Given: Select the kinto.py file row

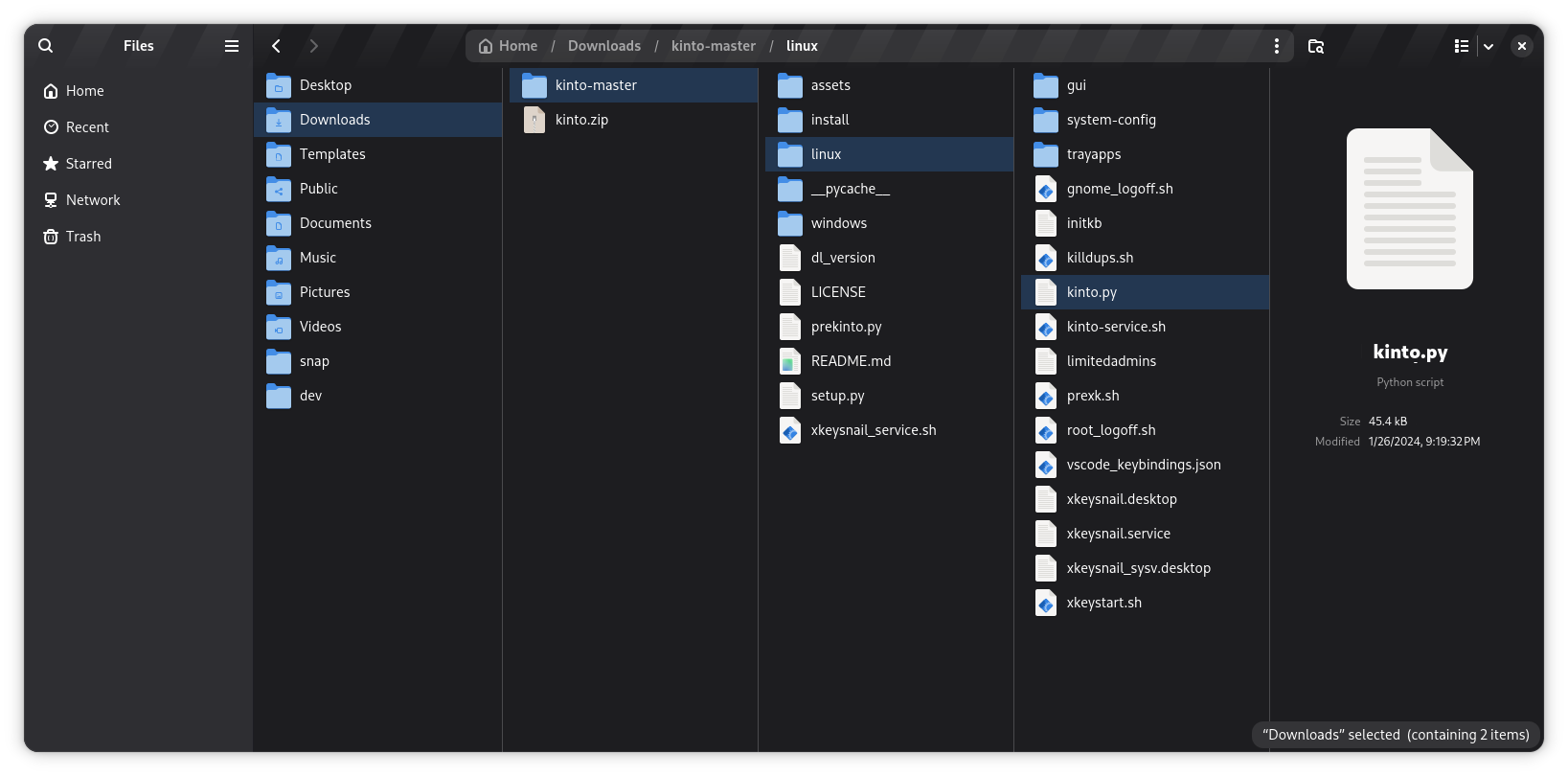Looking at the screenshot, I should pyautogui.click(x=1146, y=292).
